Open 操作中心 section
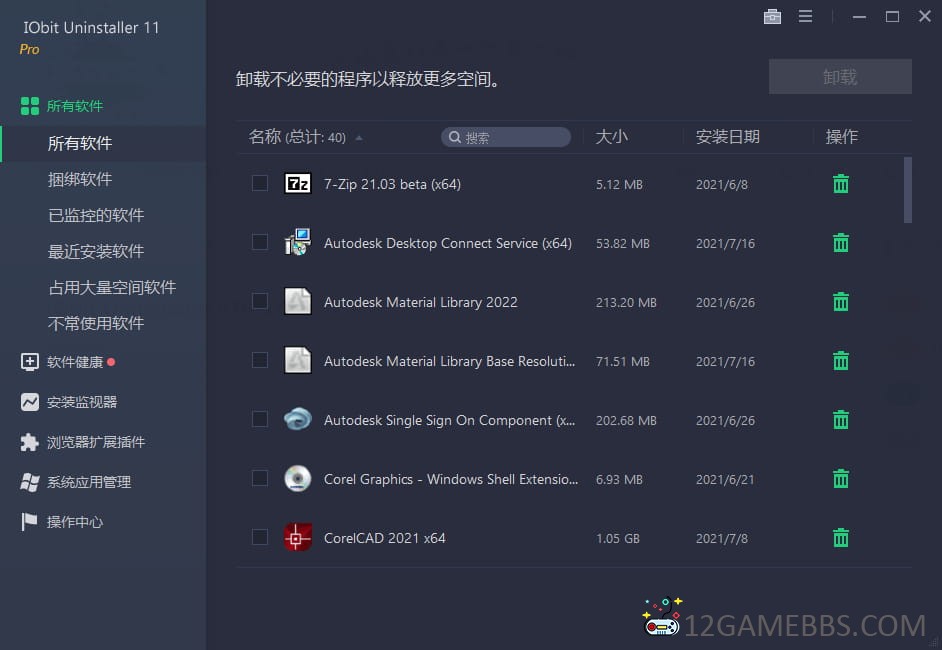942x650 pixels. [75, 522]
